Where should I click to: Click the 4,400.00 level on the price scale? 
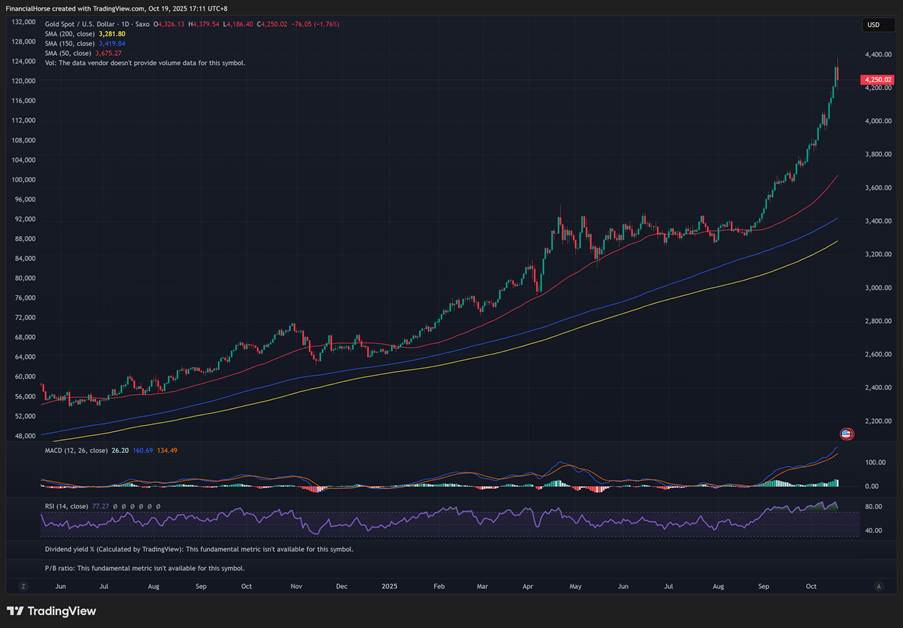pyautogui.click(x=878, y=55)
